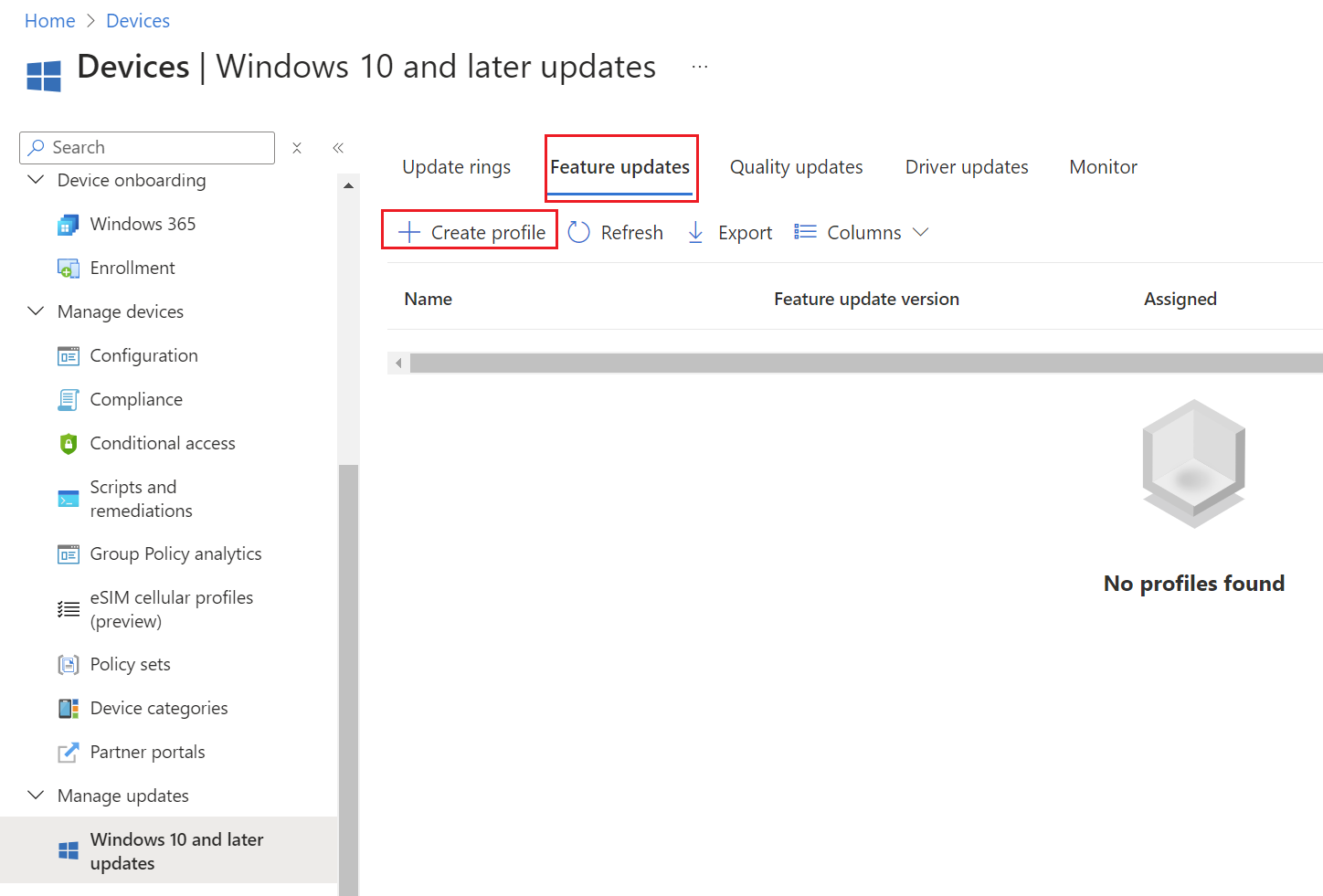
Task: Open the Columns dropdown
Action: pos(862,233)
